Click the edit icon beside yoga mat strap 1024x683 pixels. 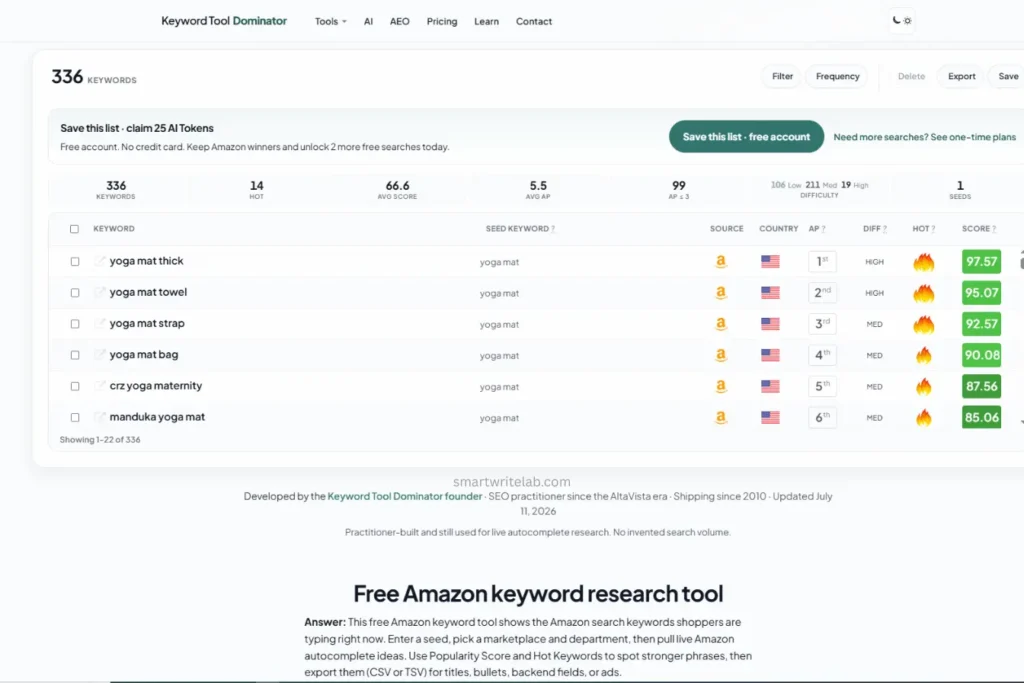pyautogui.click(x=99, y=324)
